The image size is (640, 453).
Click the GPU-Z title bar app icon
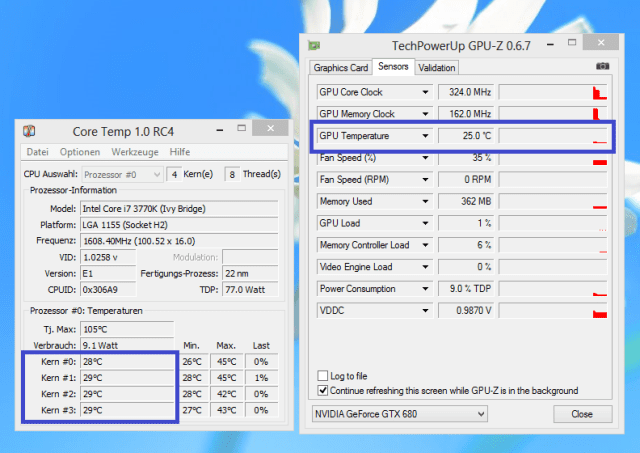(x=314, y=45)
